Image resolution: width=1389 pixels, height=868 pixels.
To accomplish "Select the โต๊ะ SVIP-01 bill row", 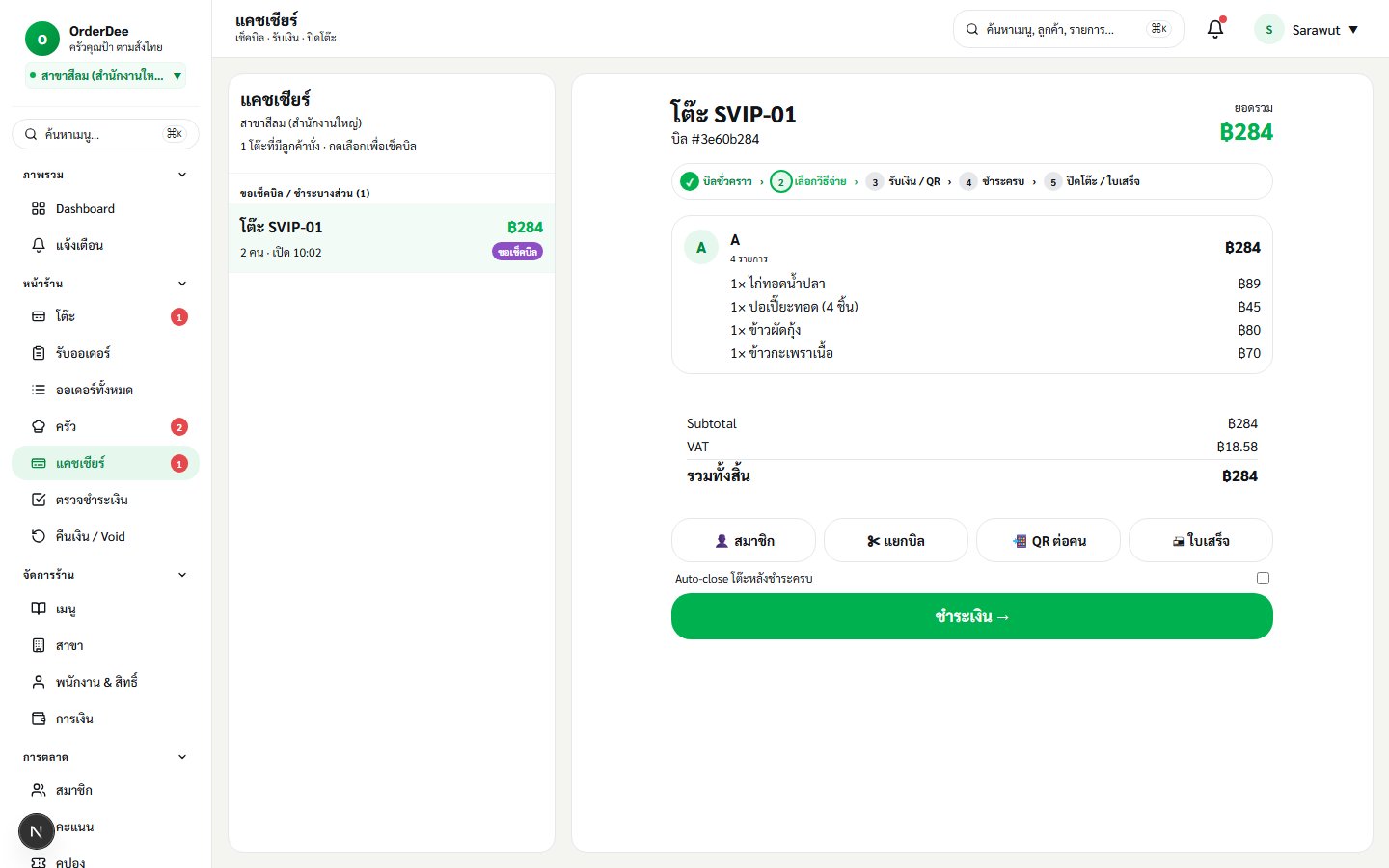I will [392, 238].
